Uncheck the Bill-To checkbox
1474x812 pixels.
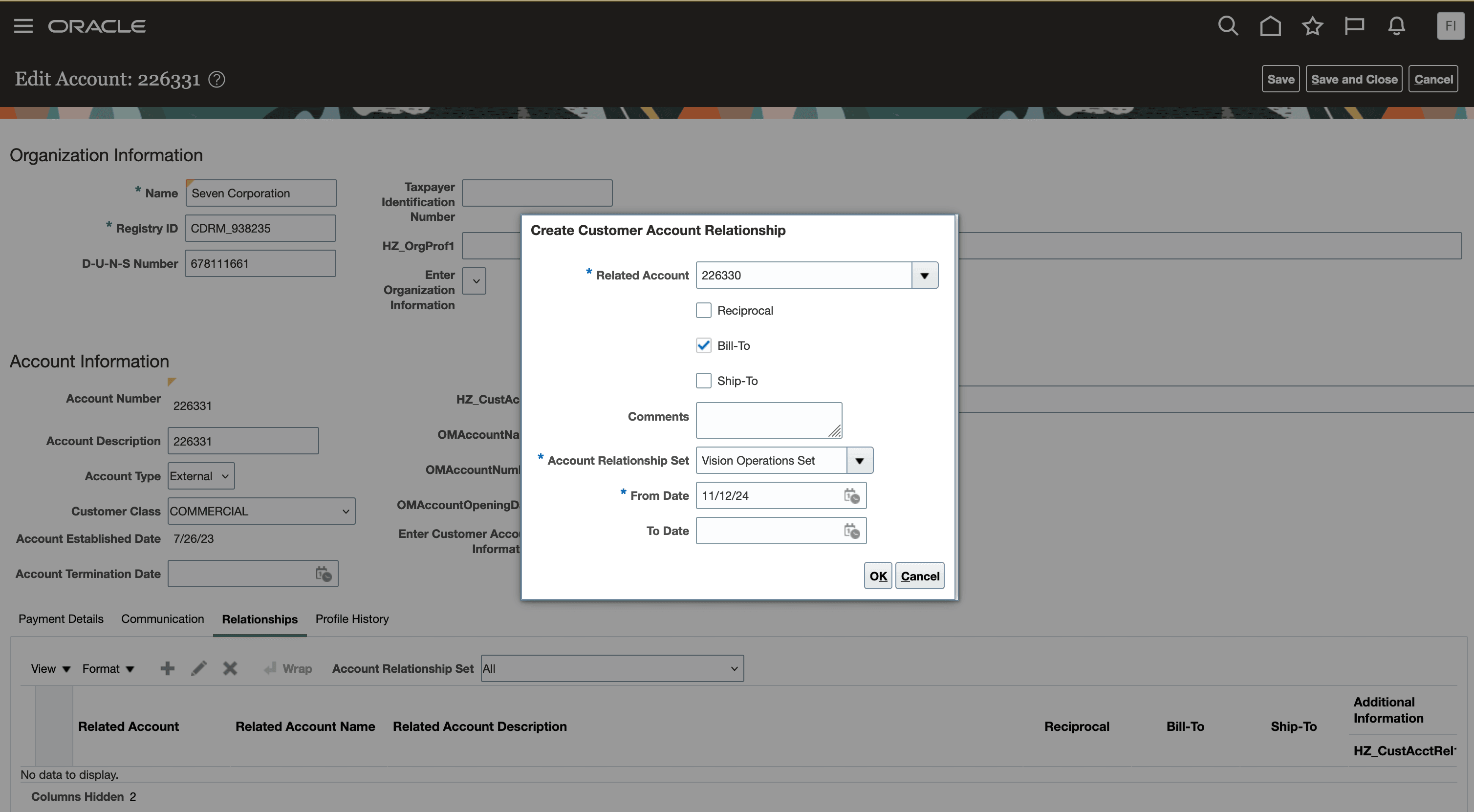click(703, 345)
